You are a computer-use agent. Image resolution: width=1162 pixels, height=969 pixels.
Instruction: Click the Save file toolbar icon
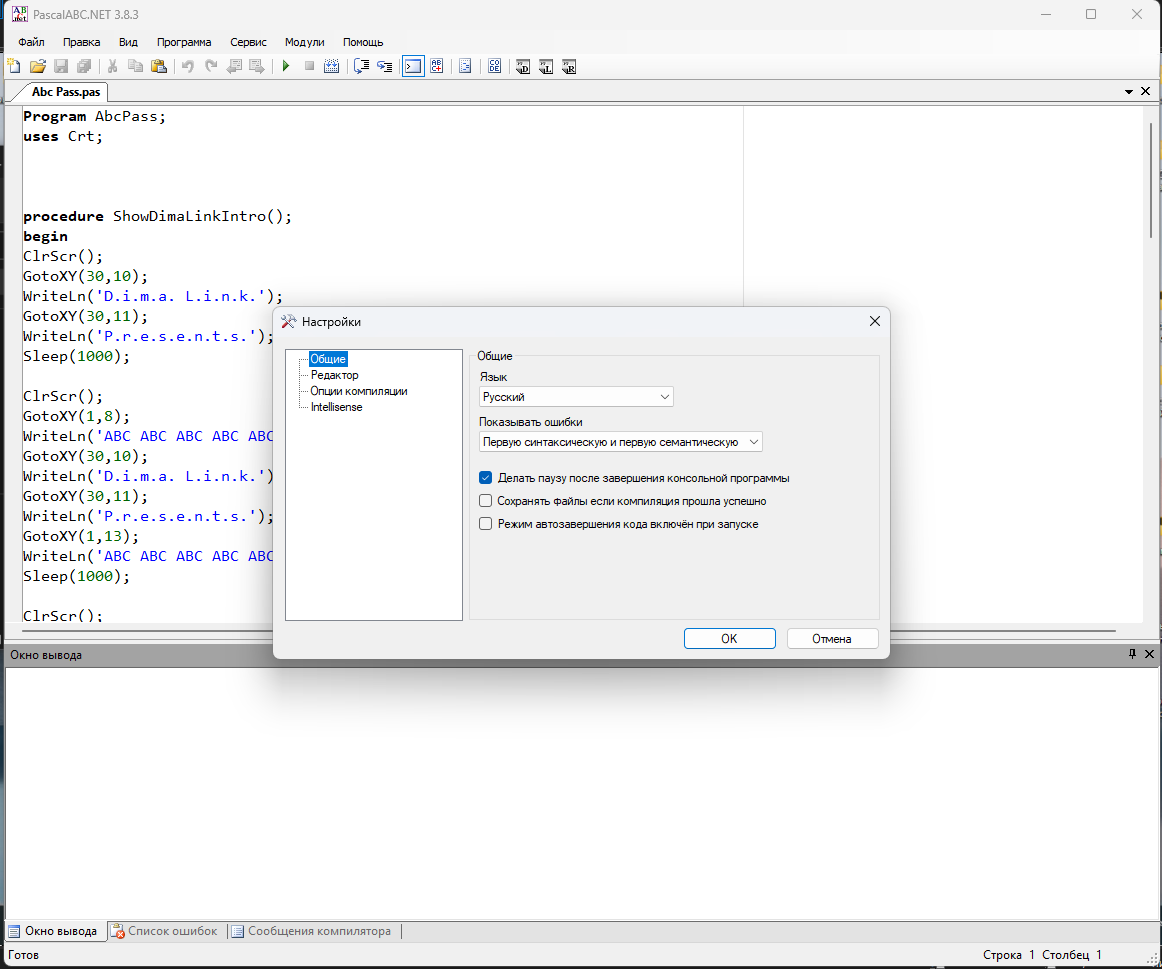tap(62, 66)
